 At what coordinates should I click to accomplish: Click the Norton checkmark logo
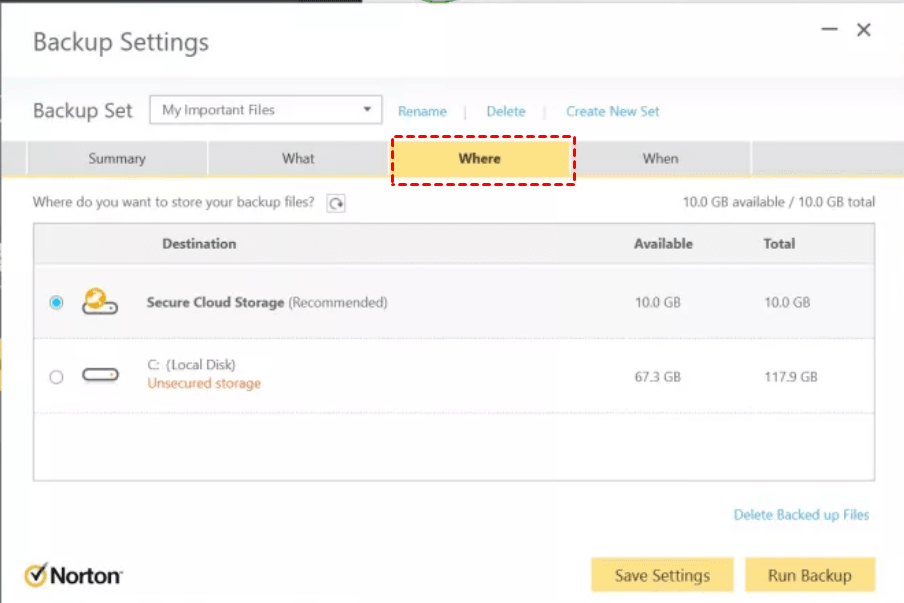[36, 575]
